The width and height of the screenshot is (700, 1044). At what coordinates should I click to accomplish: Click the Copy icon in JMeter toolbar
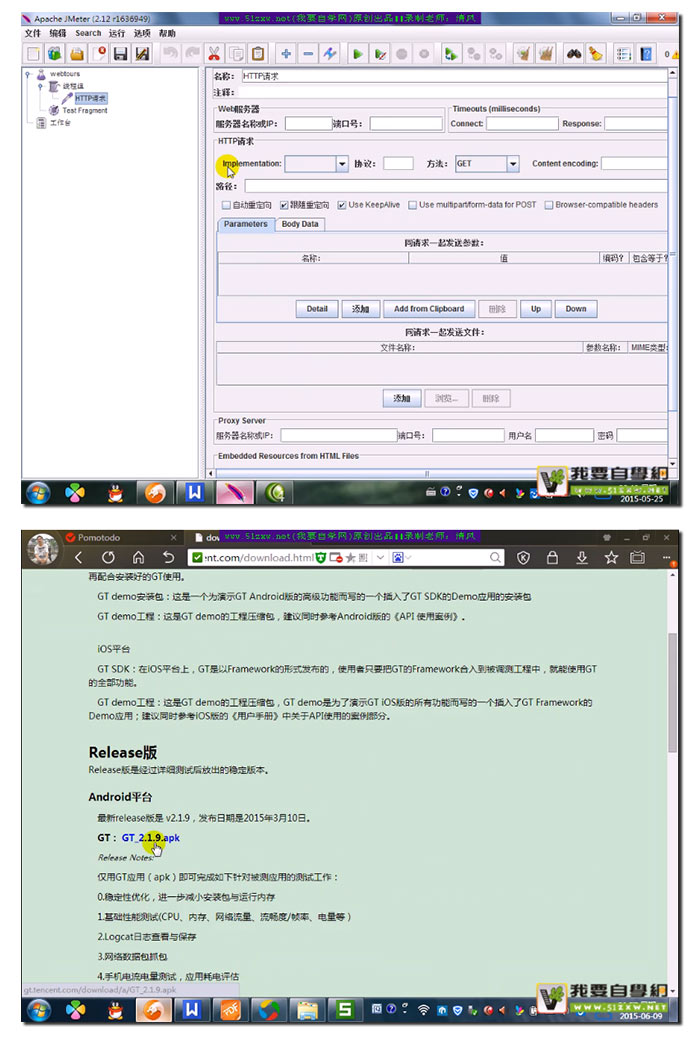pos(236,54)
